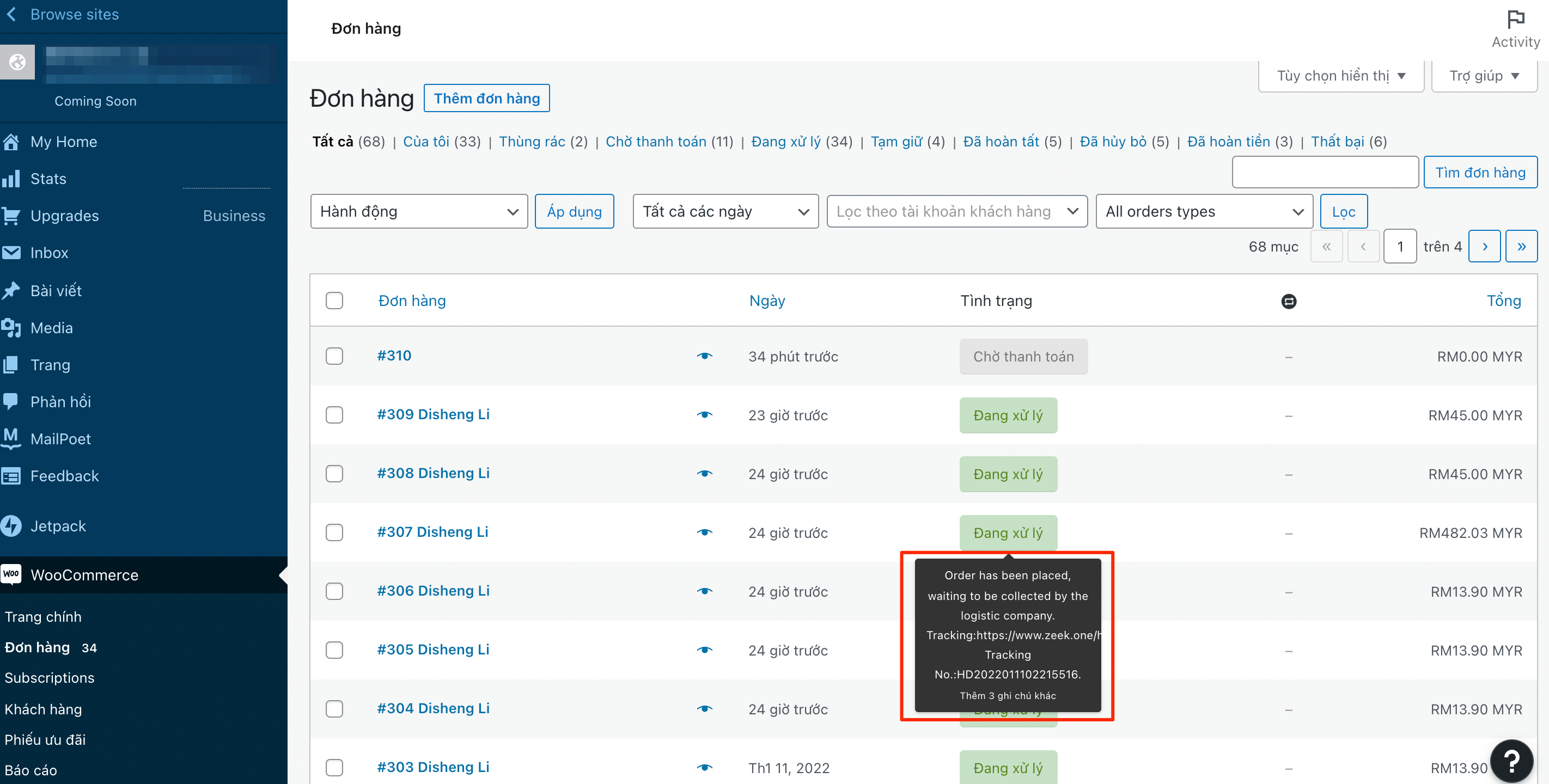Image resolution: width=1549 pixels, height=784 pixels.
Task: Click the site globe icon
Action: pos(17,62)
